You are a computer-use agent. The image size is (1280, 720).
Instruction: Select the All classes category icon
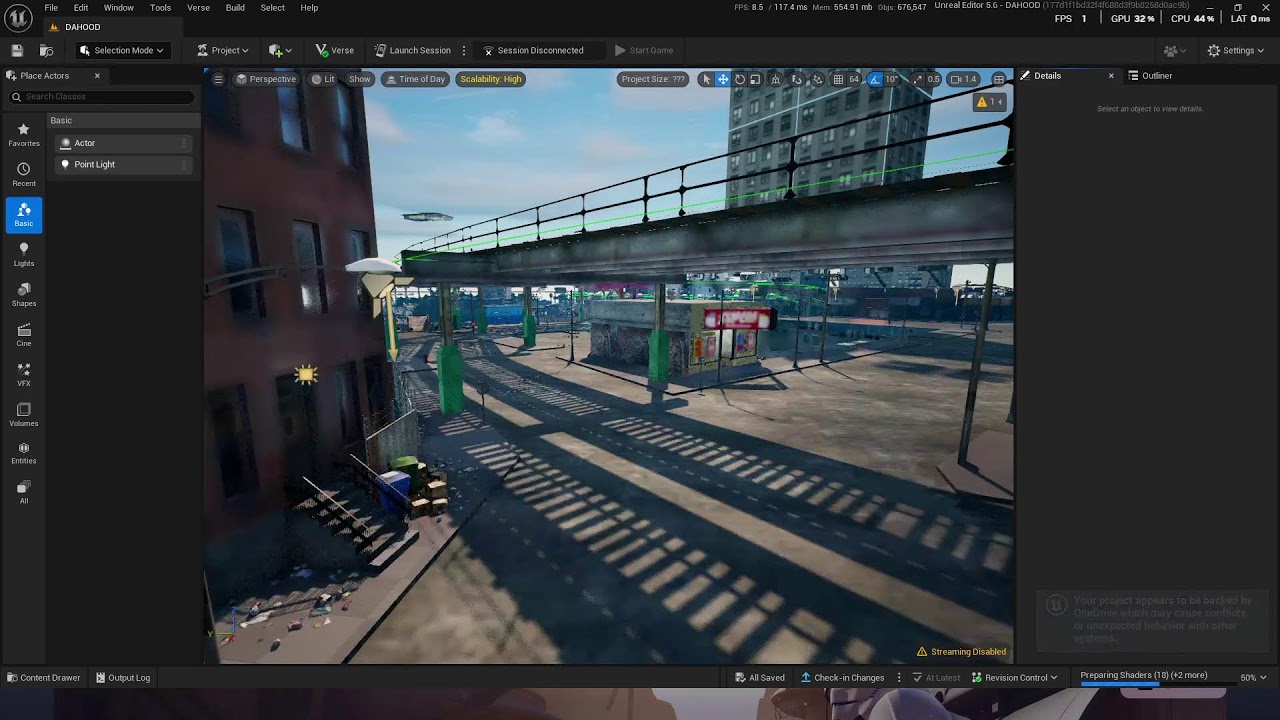click(x=24, y=492)
